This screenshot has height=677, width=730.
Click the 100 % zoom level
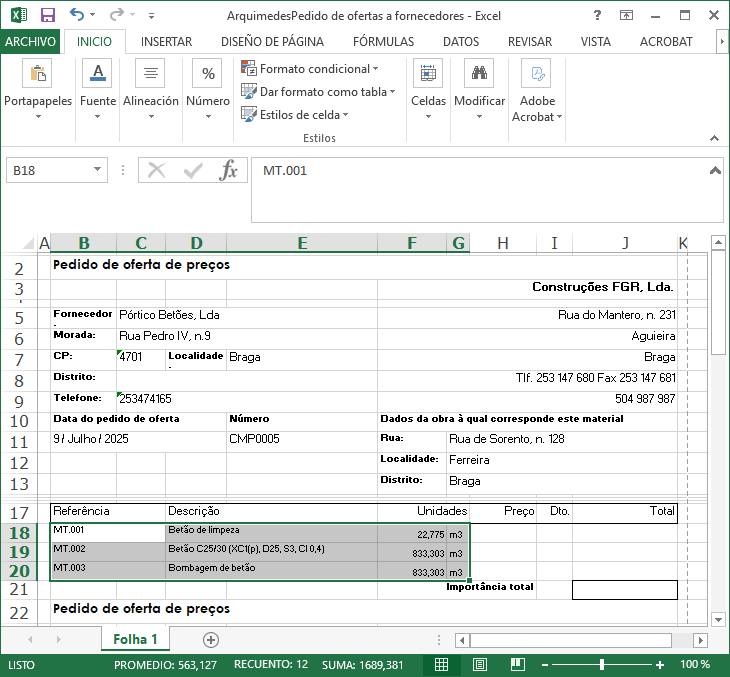[x=695, y=664]
